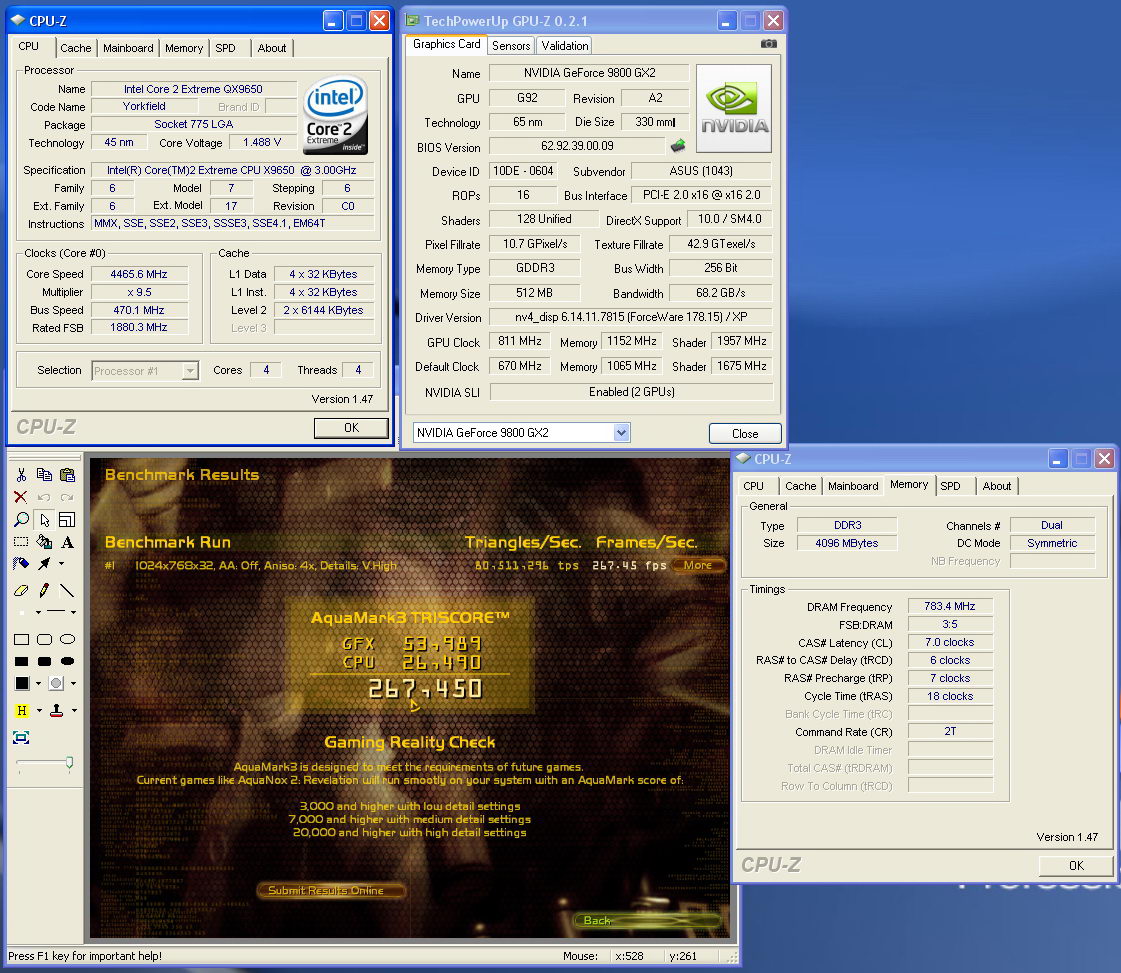Select the eraser tool

point(21,591)
